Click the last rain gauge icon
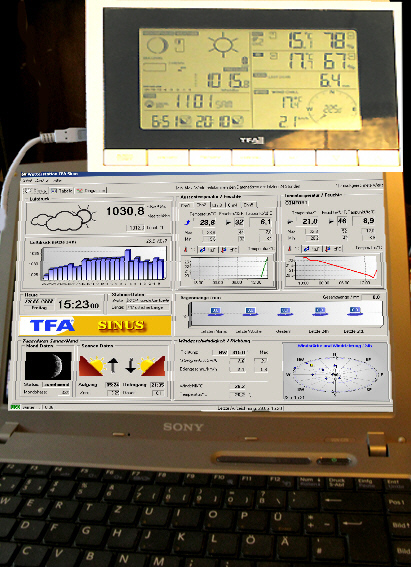 point(355,311)
